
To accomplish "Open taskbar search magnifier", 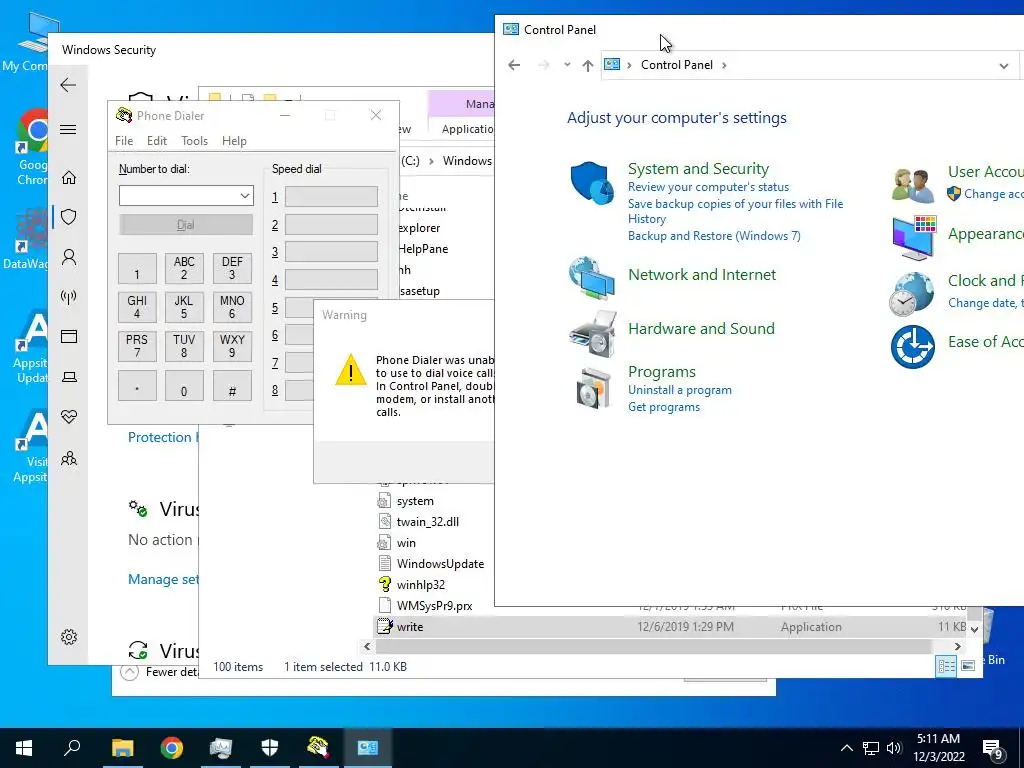I will [72, 748].
